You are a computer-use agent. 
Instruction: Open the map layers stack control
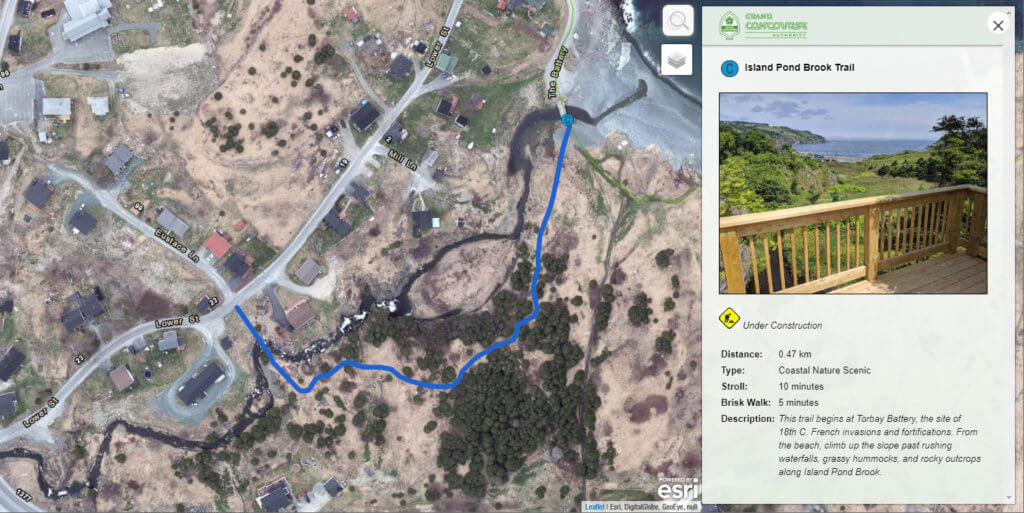tap(677, 60)
